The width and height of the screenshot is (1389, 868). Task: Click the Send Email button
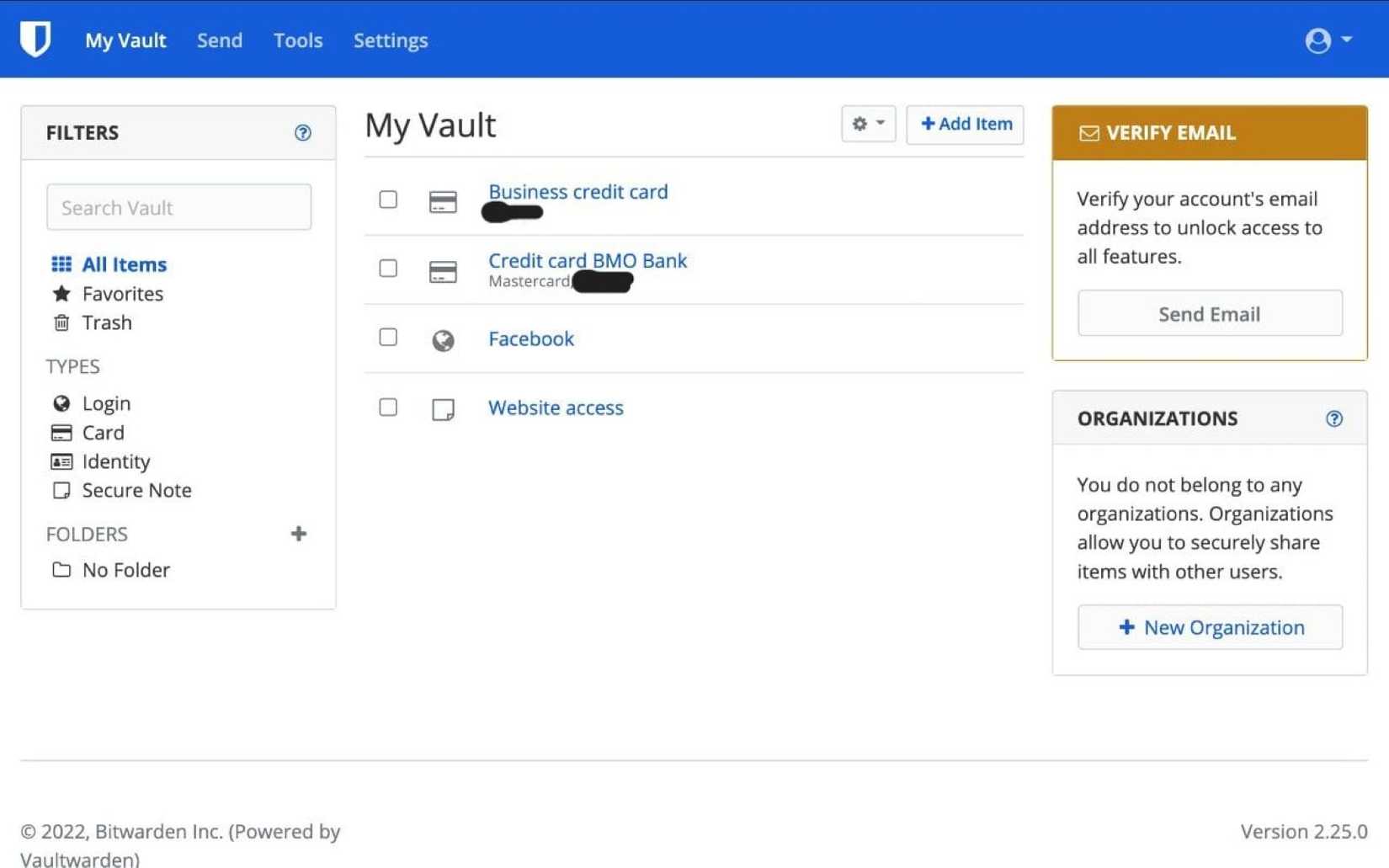(1209, 314)
